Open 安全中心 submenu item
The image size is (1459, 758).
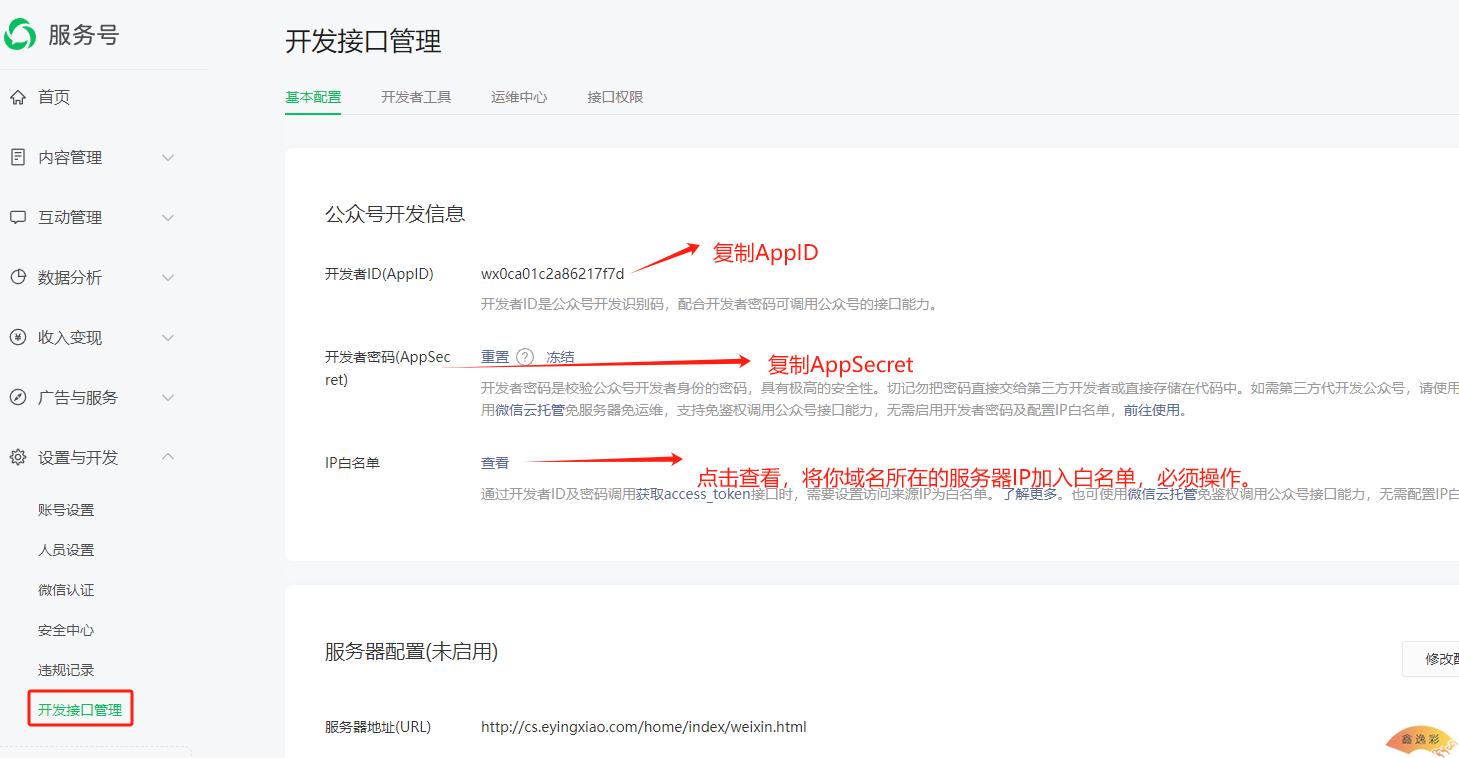point(66,630)
